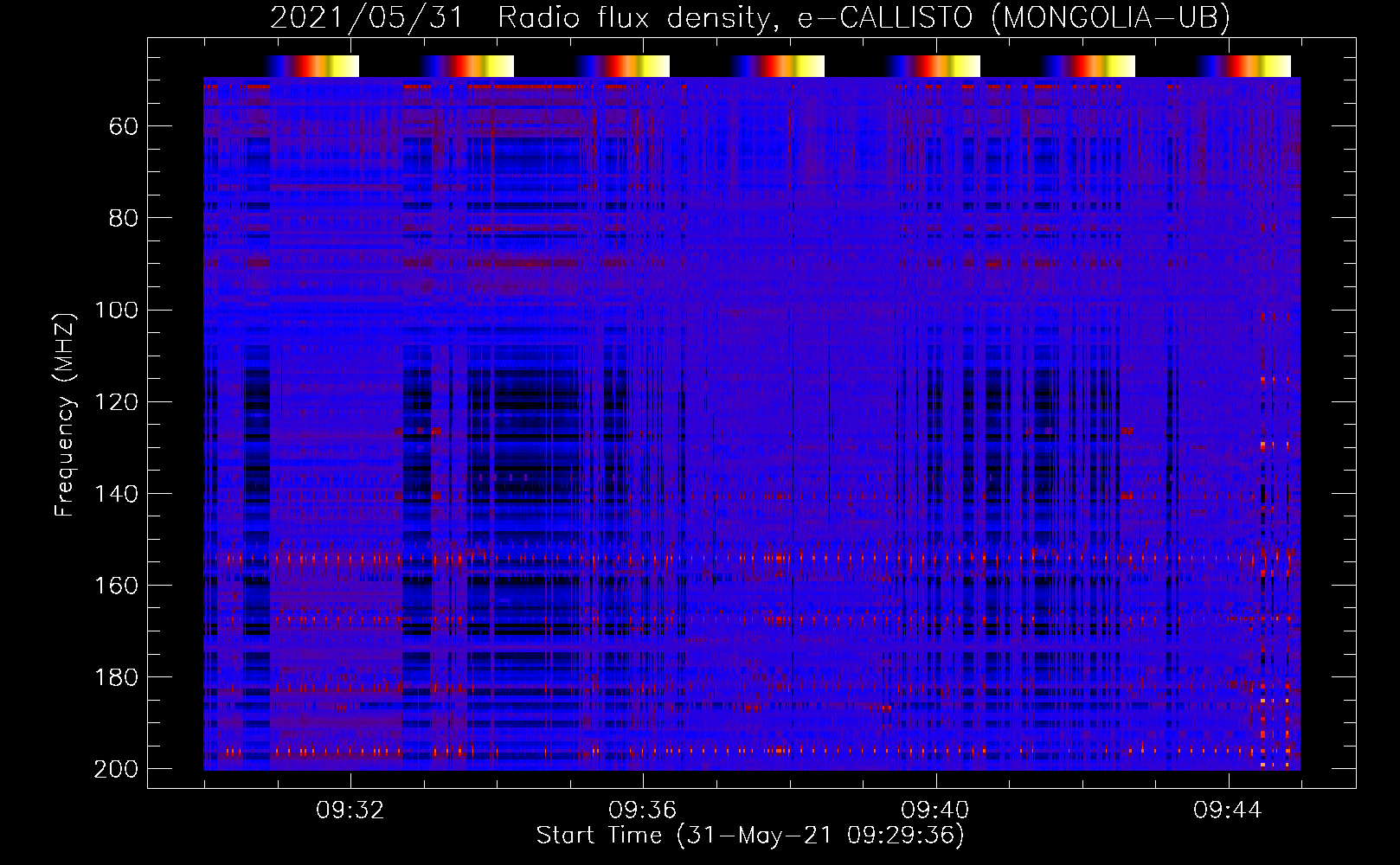Click the 09:44 time tick label
This screenshot has width=1400, height=865.
1228,811
